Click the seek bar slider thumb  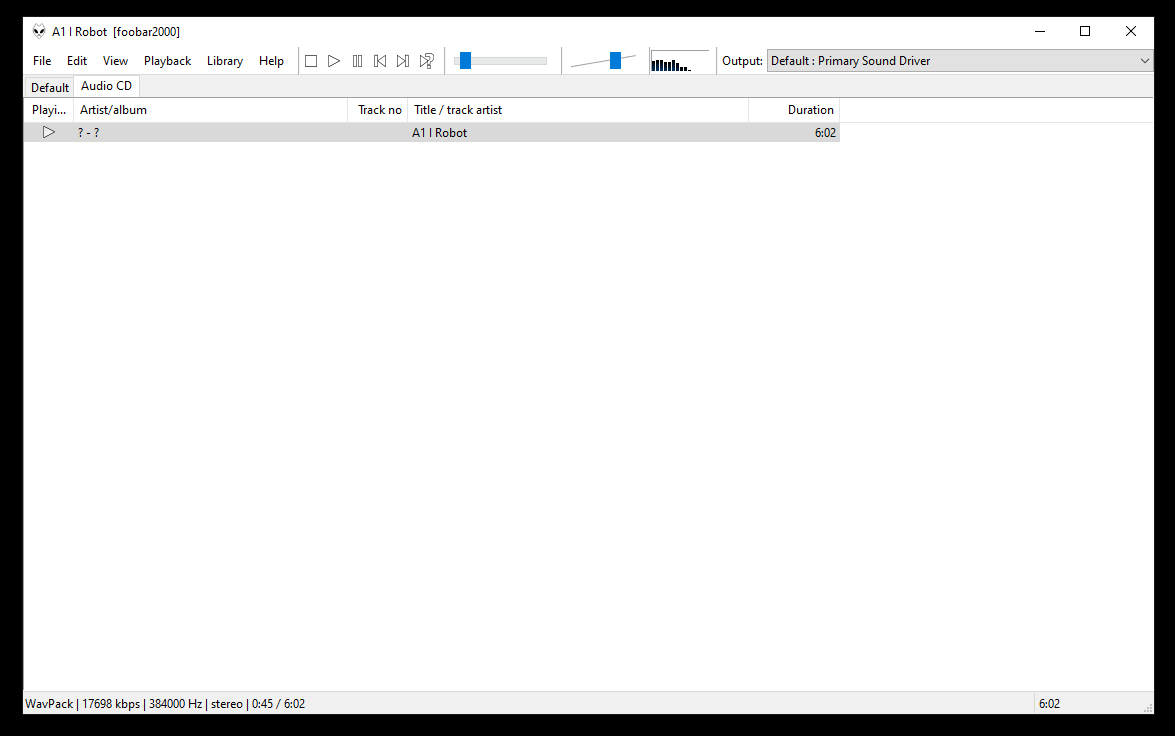(465, 61)
